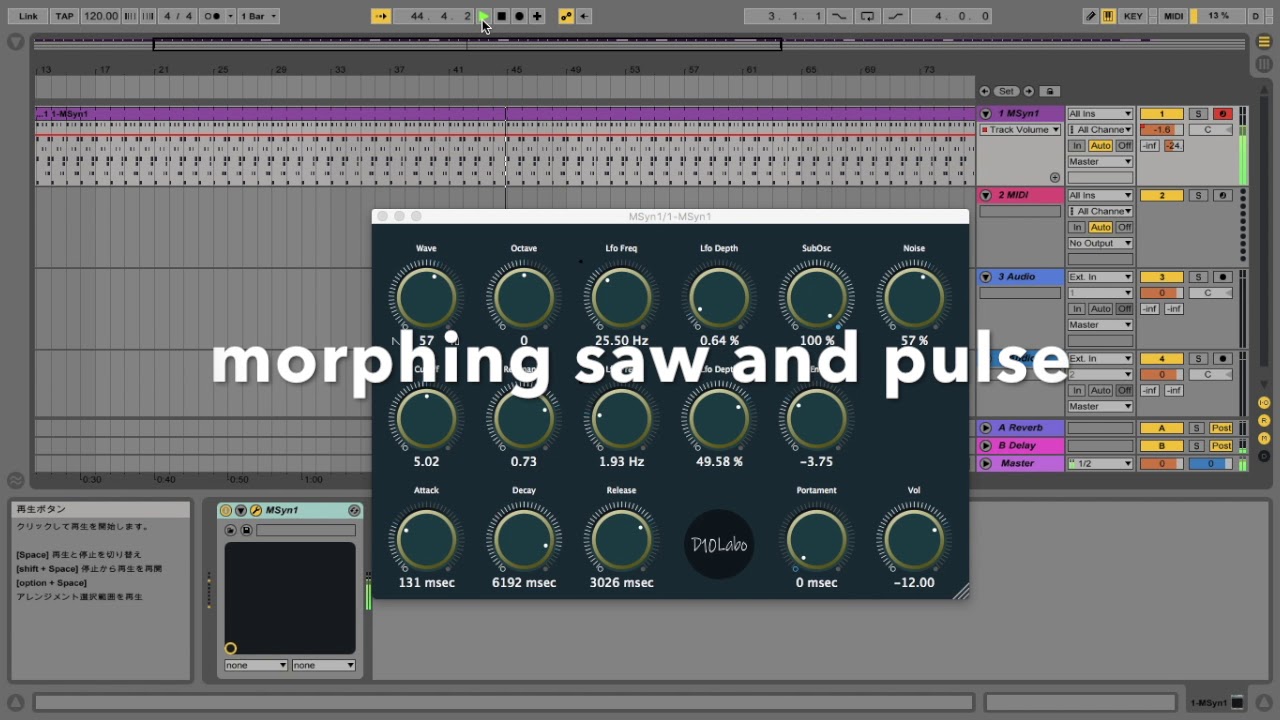
Task: Open Master 1/2 output dropdown
Action: click(x=1100, y=464)
